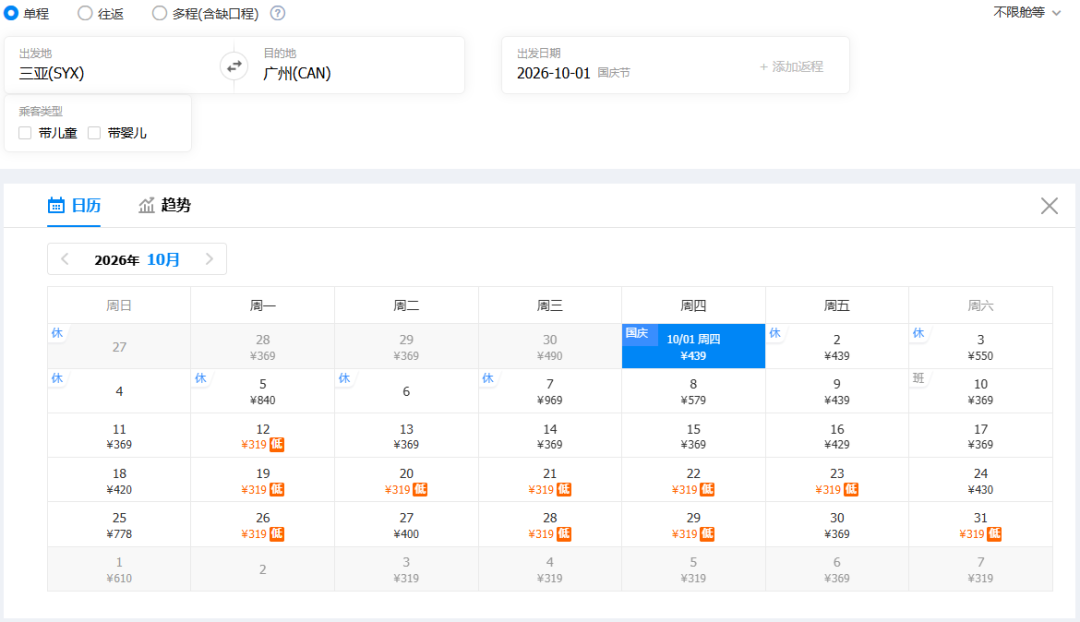Viewport: 1080px width, 622px height.
Task: Edit the destination 广州(CAN) field
Action: pyautogui.click(x=356, y=65)
